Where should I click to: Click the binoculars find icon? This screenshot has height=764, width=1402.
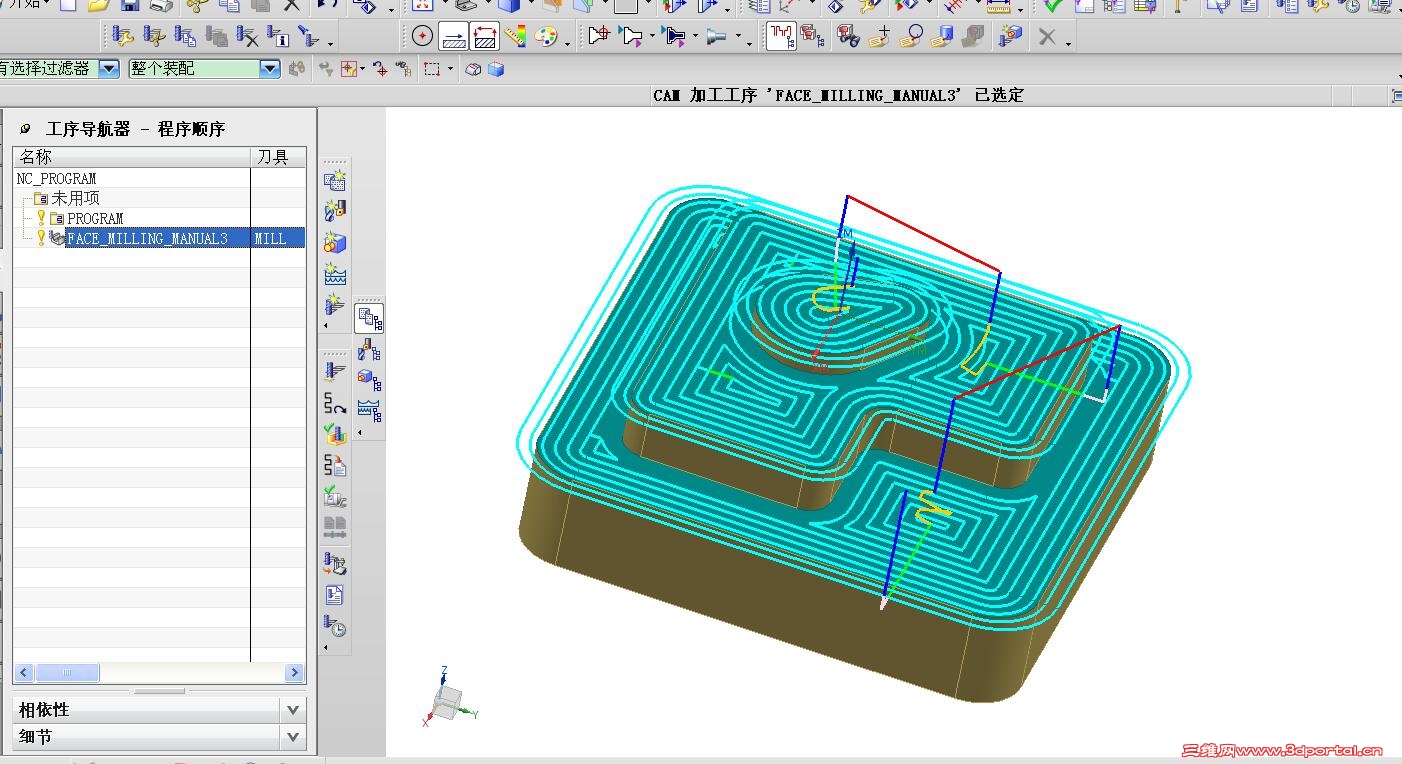click(848, 37)
